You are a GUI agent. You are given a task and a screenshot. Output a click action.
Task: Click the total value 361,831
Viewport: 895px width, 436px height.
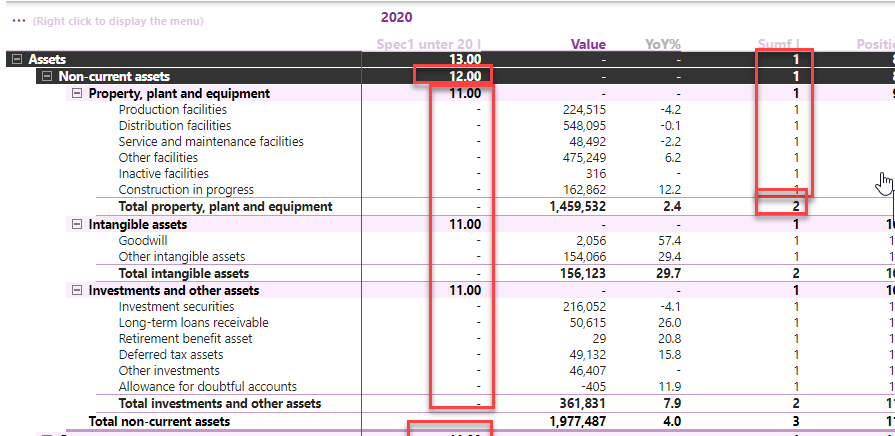point(582,403)
